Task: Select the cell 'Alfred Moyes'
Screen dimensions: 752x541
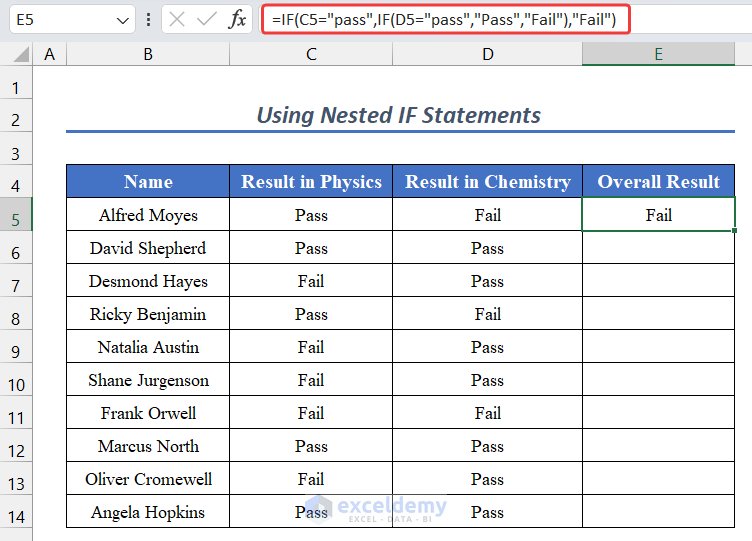Action: point(148,215)
